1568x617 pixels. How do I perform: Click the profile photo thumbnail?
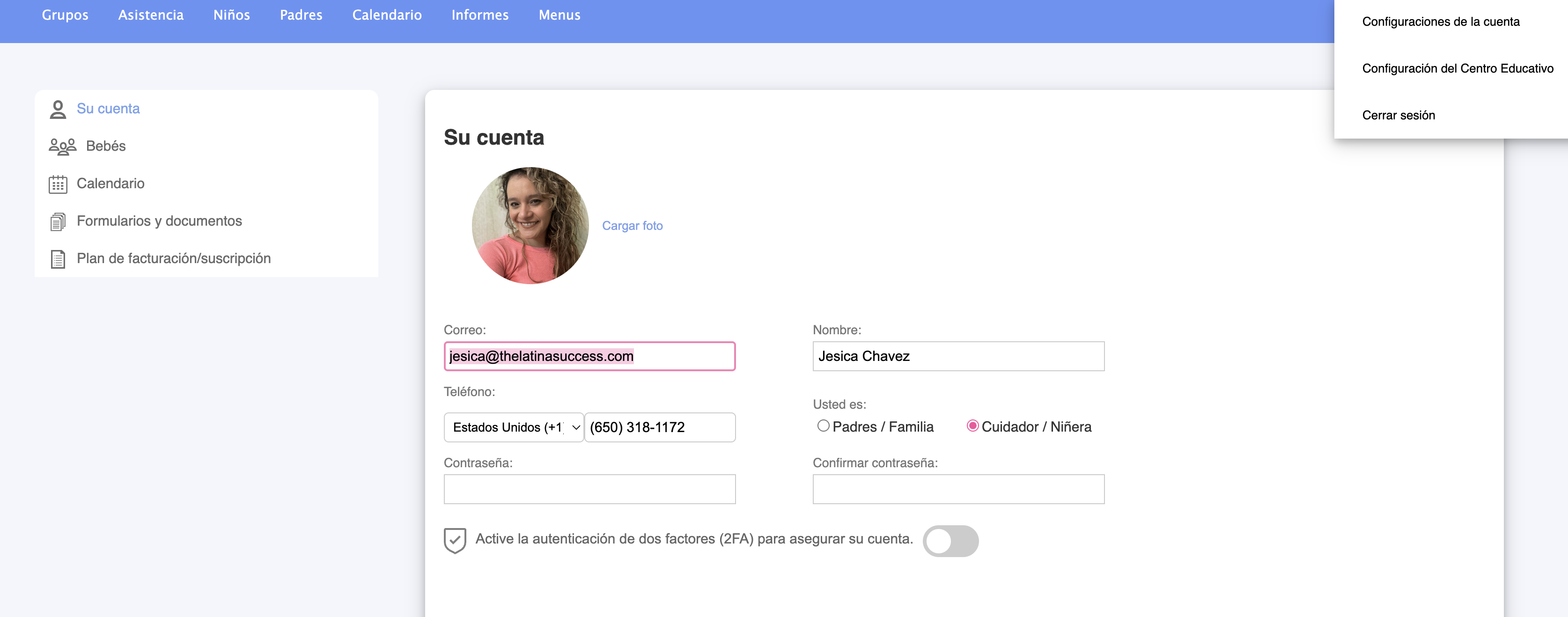(530, 226)
